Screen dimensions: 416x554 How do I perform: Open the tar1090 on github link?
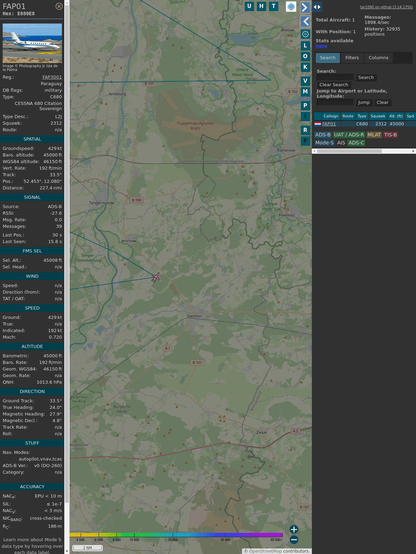pyautogui.click(x=386, y=7)
